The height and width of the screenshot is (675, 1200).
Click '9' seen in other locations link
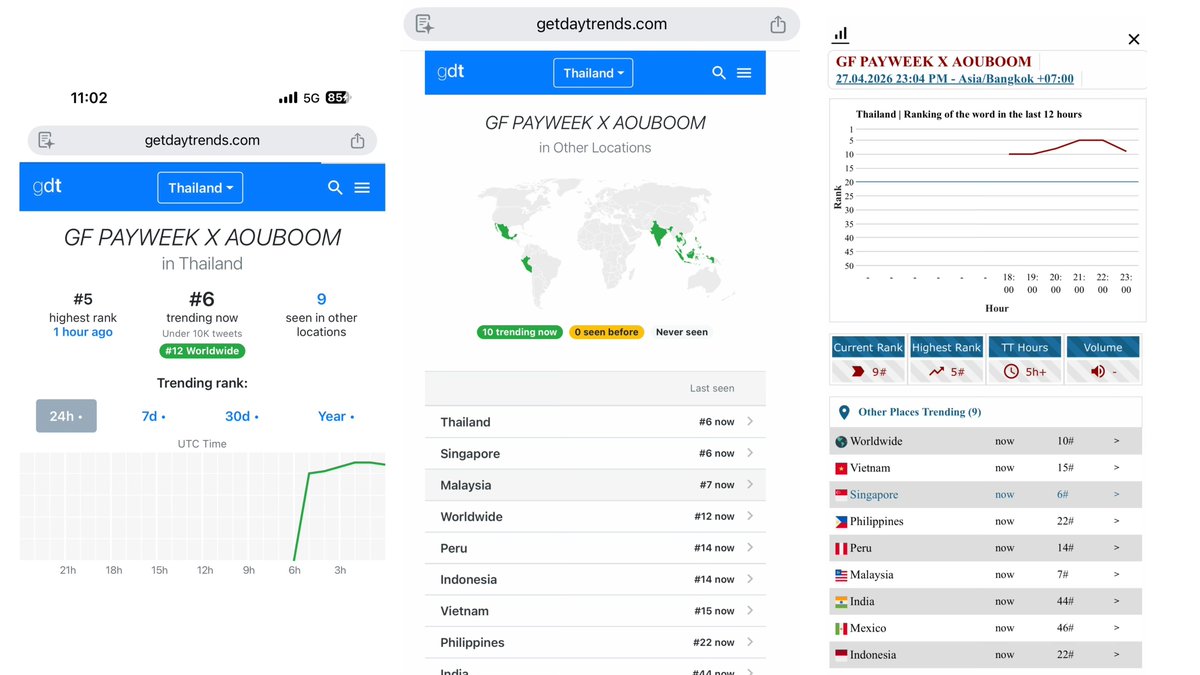(321, 299)
